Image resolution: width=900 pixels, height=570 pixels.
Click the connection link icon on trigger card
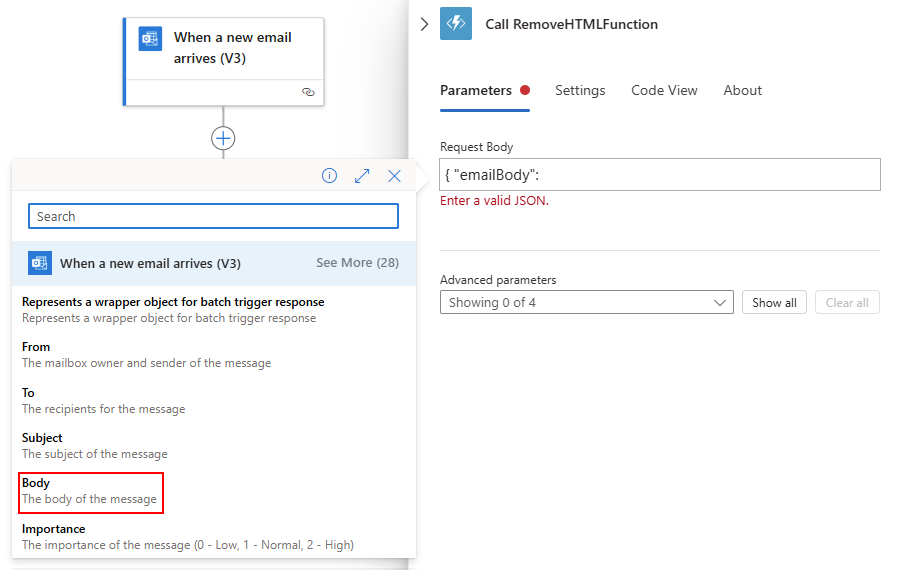[x=308, y=91]
